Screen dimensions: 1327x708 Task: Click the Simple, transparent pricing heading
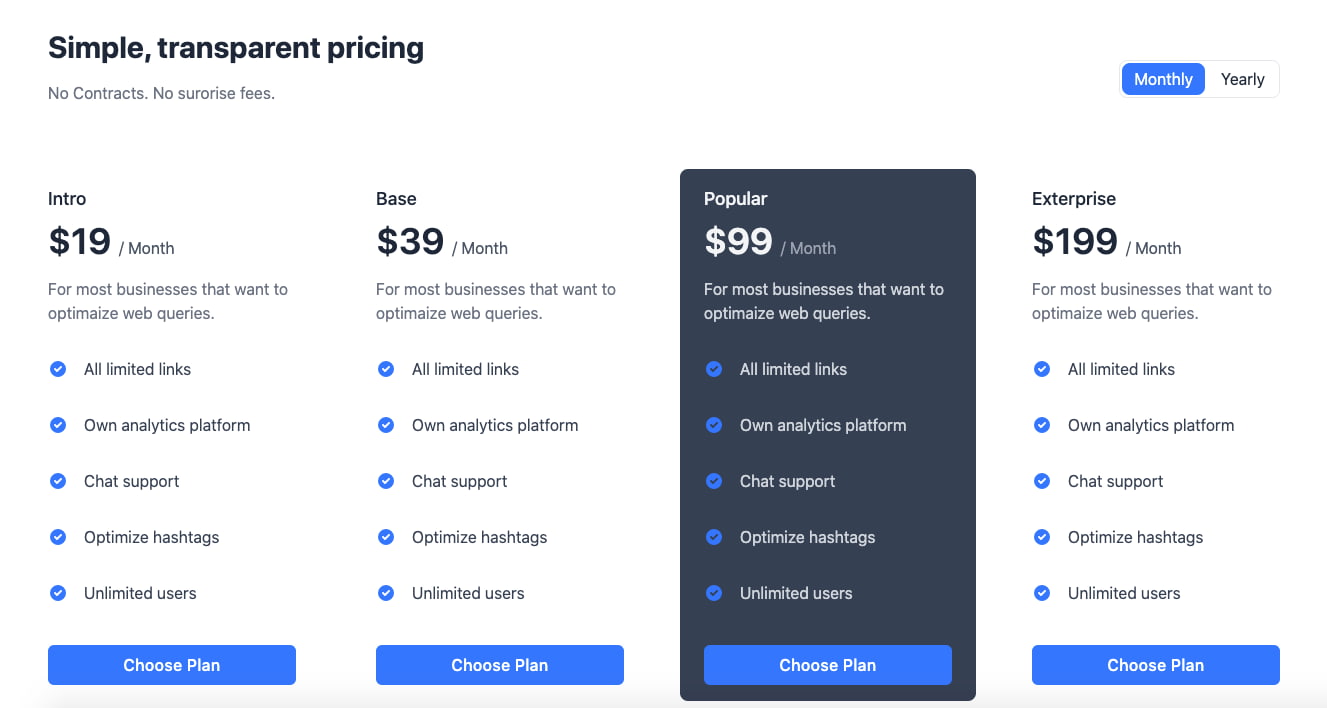click(235, 47)
